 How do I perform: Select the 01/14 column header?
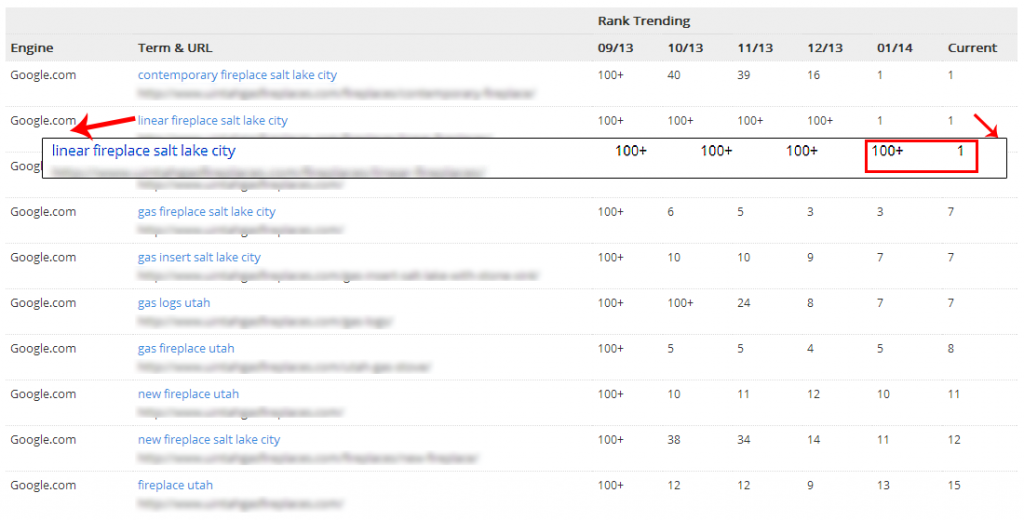point(894,48)
